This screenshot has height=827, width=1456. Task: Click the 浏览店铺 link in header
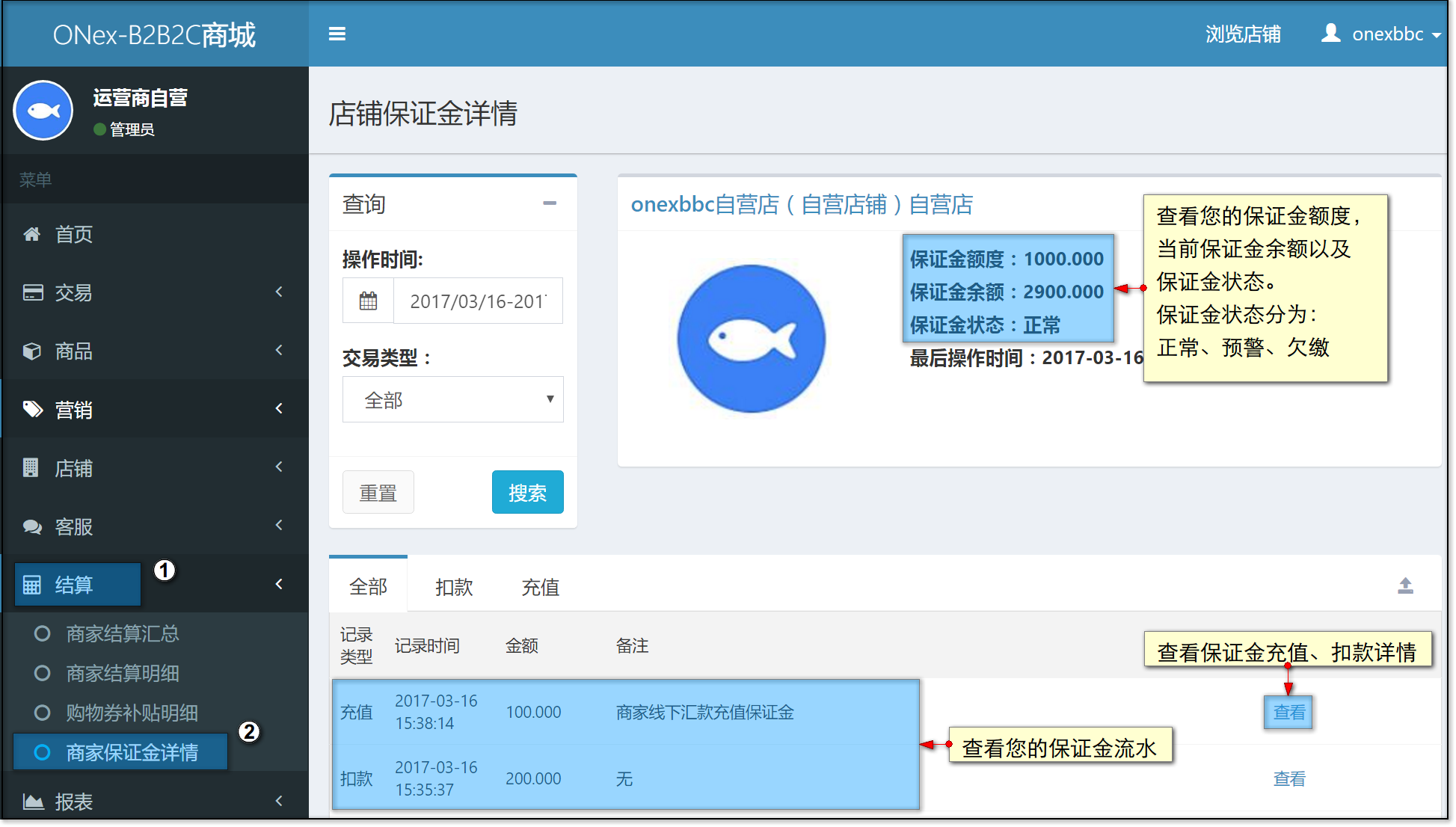pos(1243,34)
